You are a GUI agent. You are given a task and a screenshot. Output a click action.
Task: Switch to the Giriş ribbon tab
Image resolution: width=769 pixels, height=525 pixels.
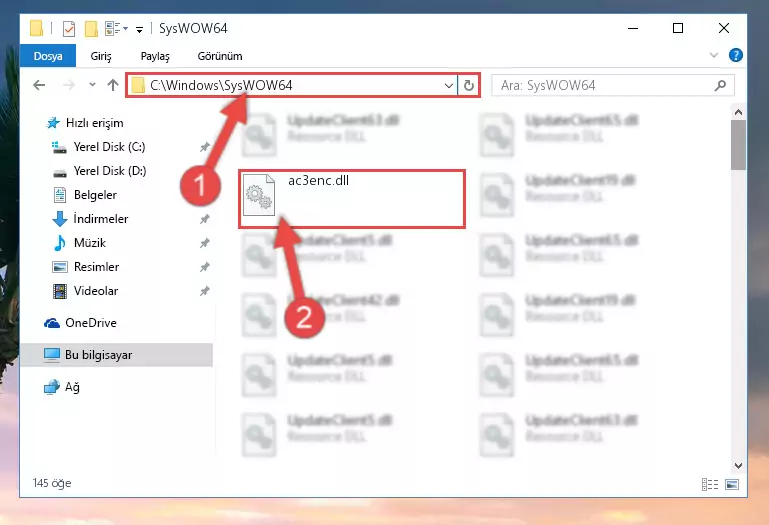[x=101, y=56]
